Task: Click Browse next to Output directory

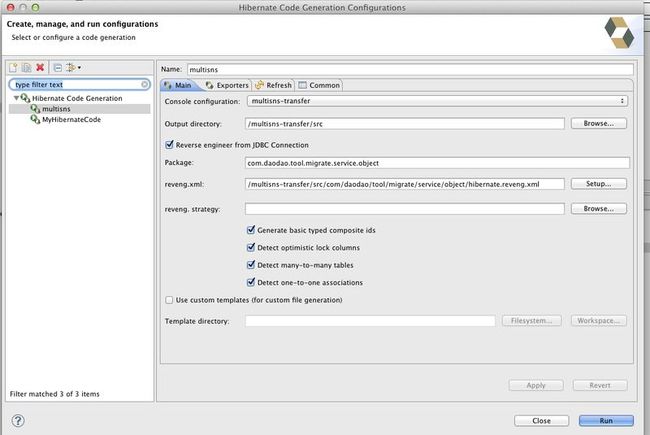Action: pyautogui.click(x=599, y=124)
